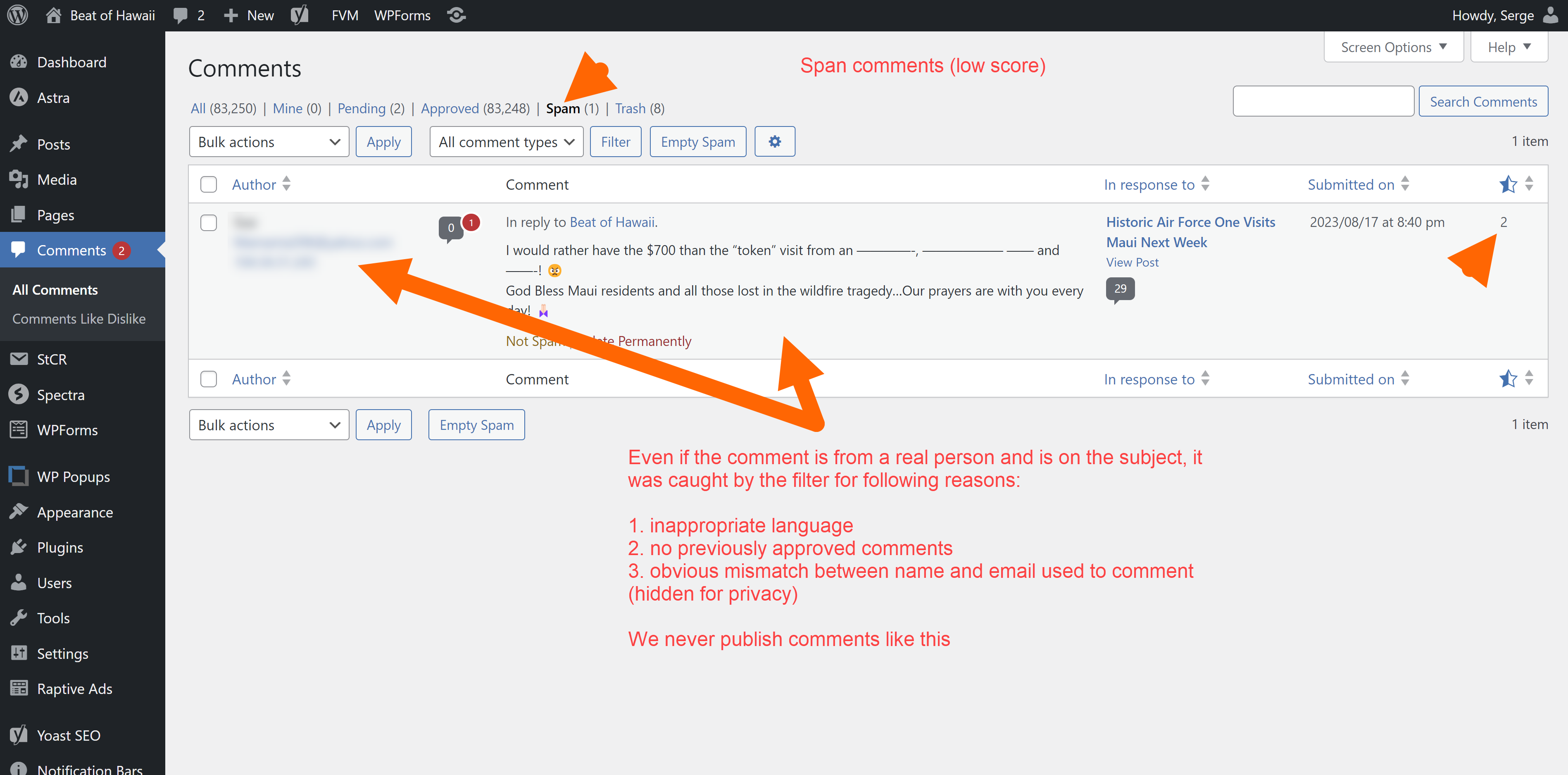Click the Tools wrench icon in the sidebar
Screen dimensions: 1568x775
(x=19, y=618)
